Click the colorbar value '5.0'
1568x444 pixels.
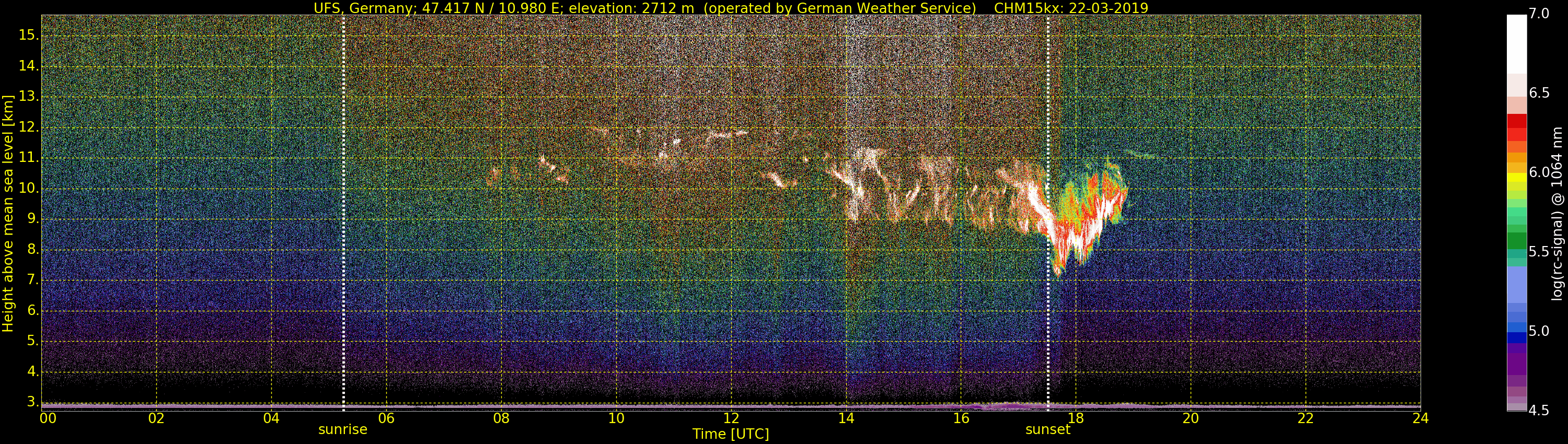coord(1539,332)
